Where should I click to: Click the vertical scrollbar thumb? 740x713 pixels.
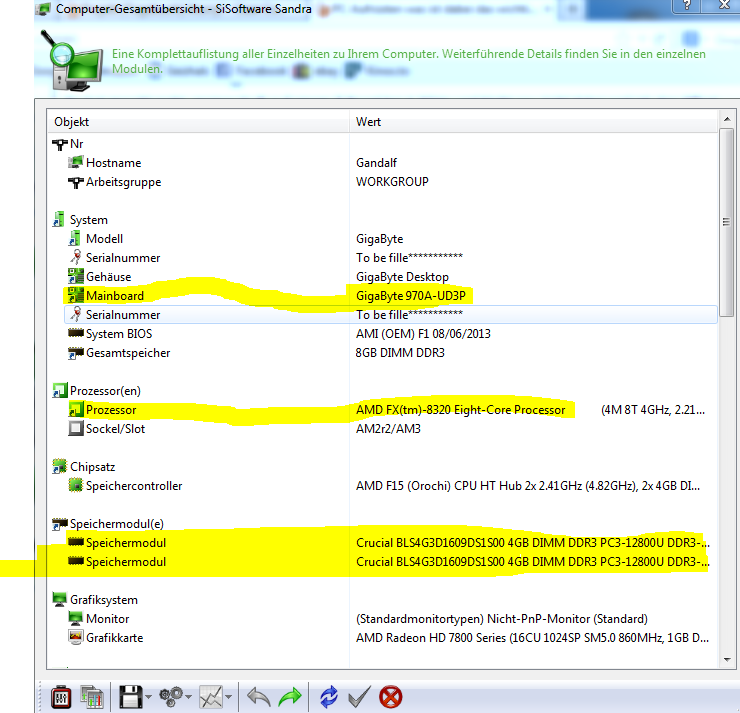(727, 222)
